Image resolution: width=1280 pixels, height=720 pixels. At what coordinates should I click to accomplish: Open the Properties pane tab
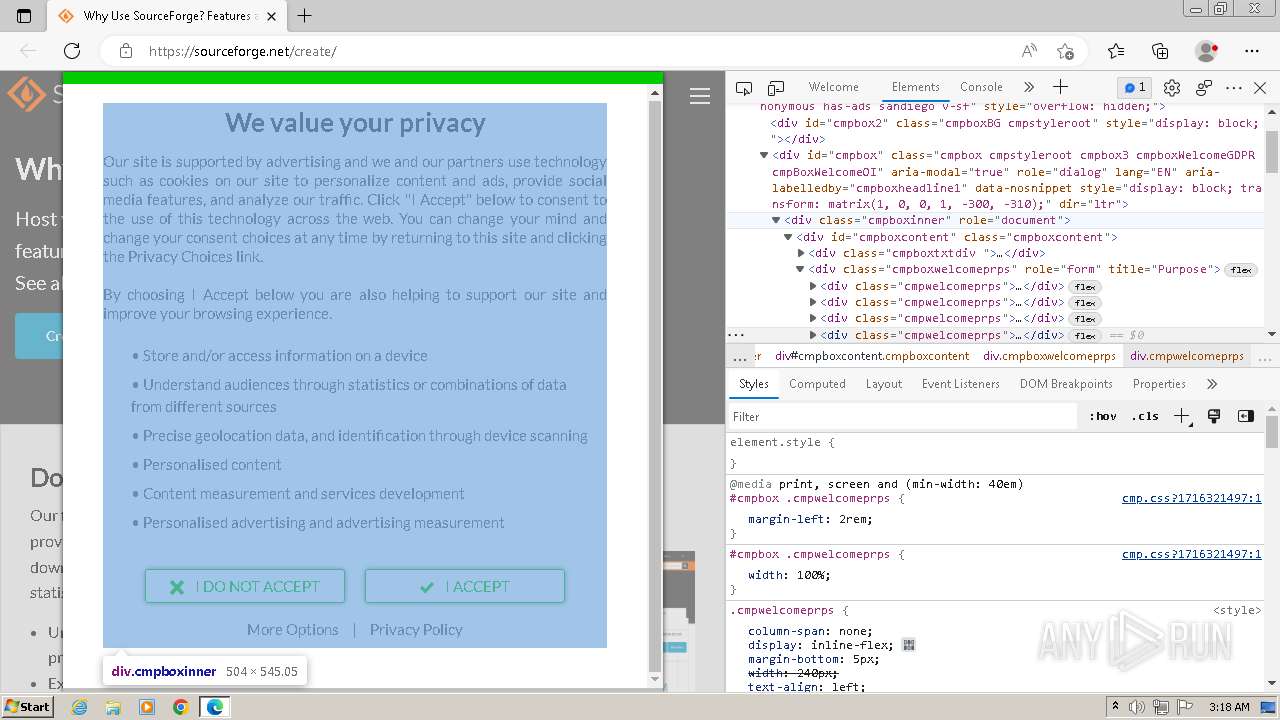point(1159,384)
